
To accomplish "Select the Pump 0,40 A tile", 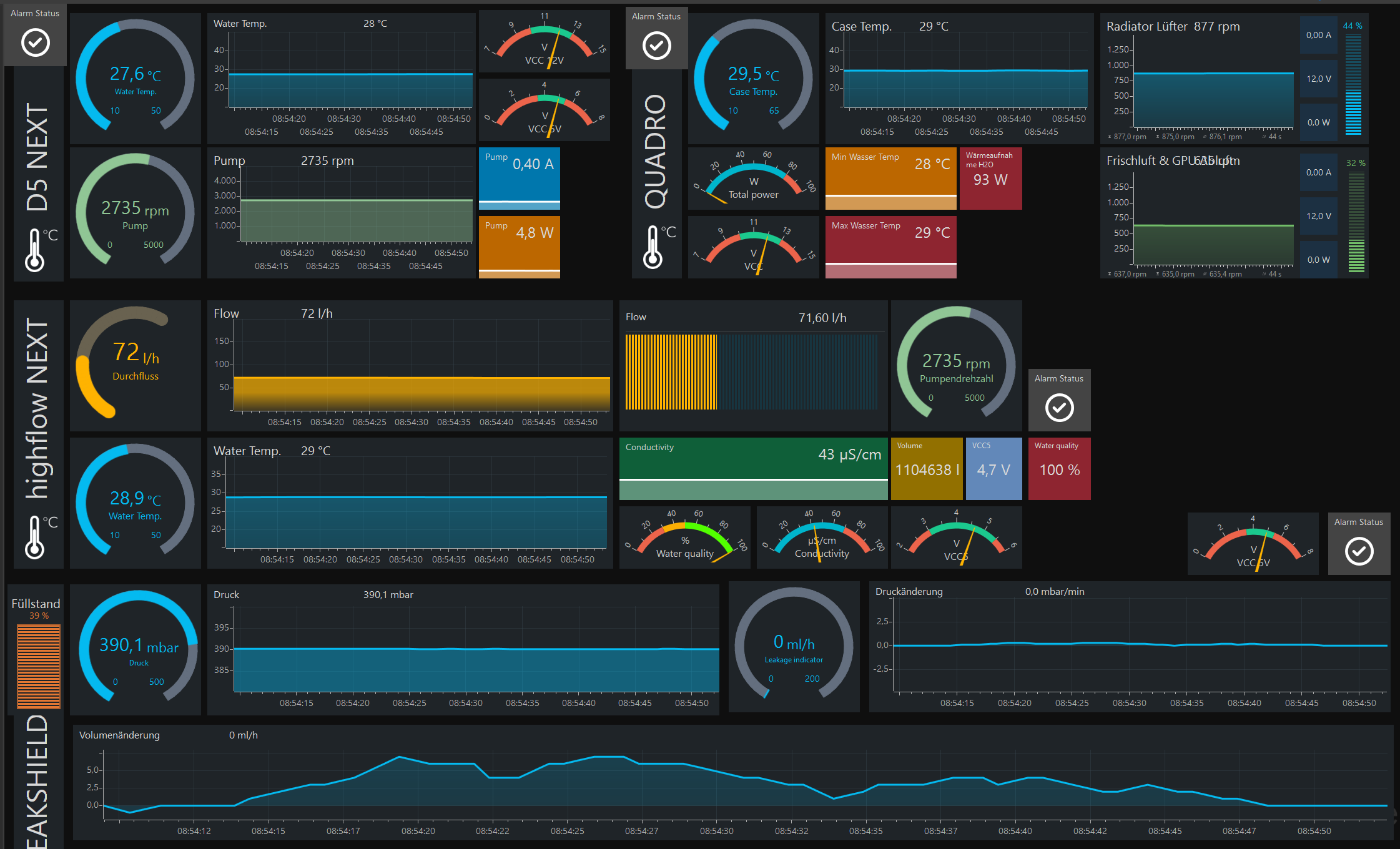I will (519, 178).
